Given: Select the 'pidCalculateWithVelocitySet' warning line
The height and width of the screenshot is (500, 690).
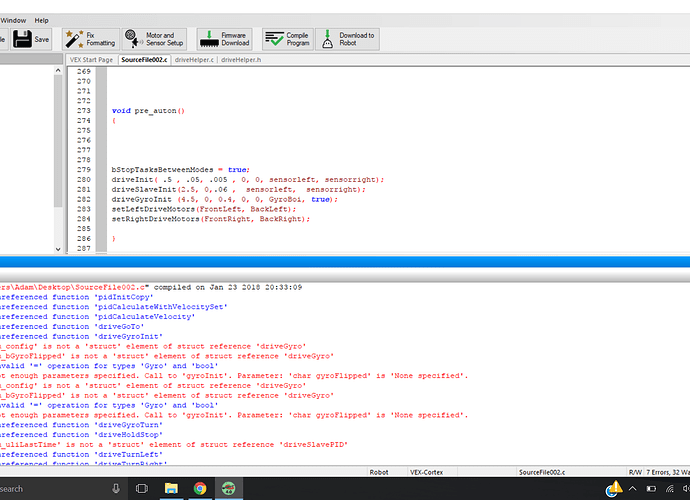Looking at the screenshot, I should coord(114,307).
